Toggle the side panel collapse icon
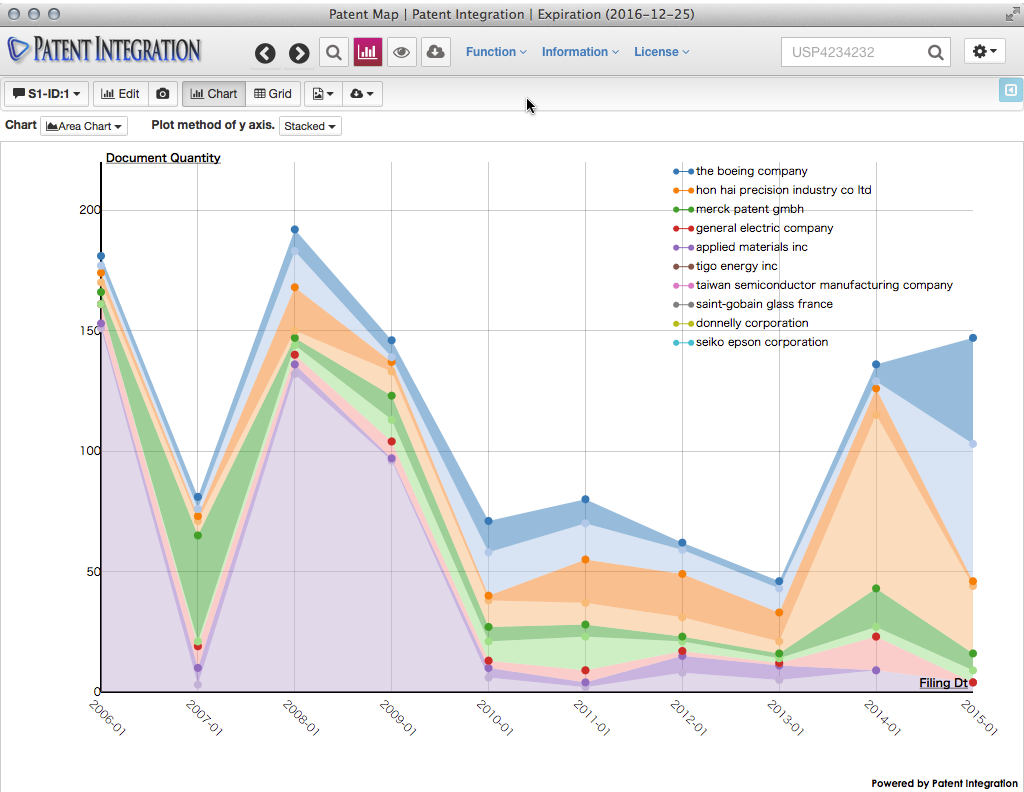Image resolution: width=1024 pixels, height=792 pixels. coord(1010,90)
